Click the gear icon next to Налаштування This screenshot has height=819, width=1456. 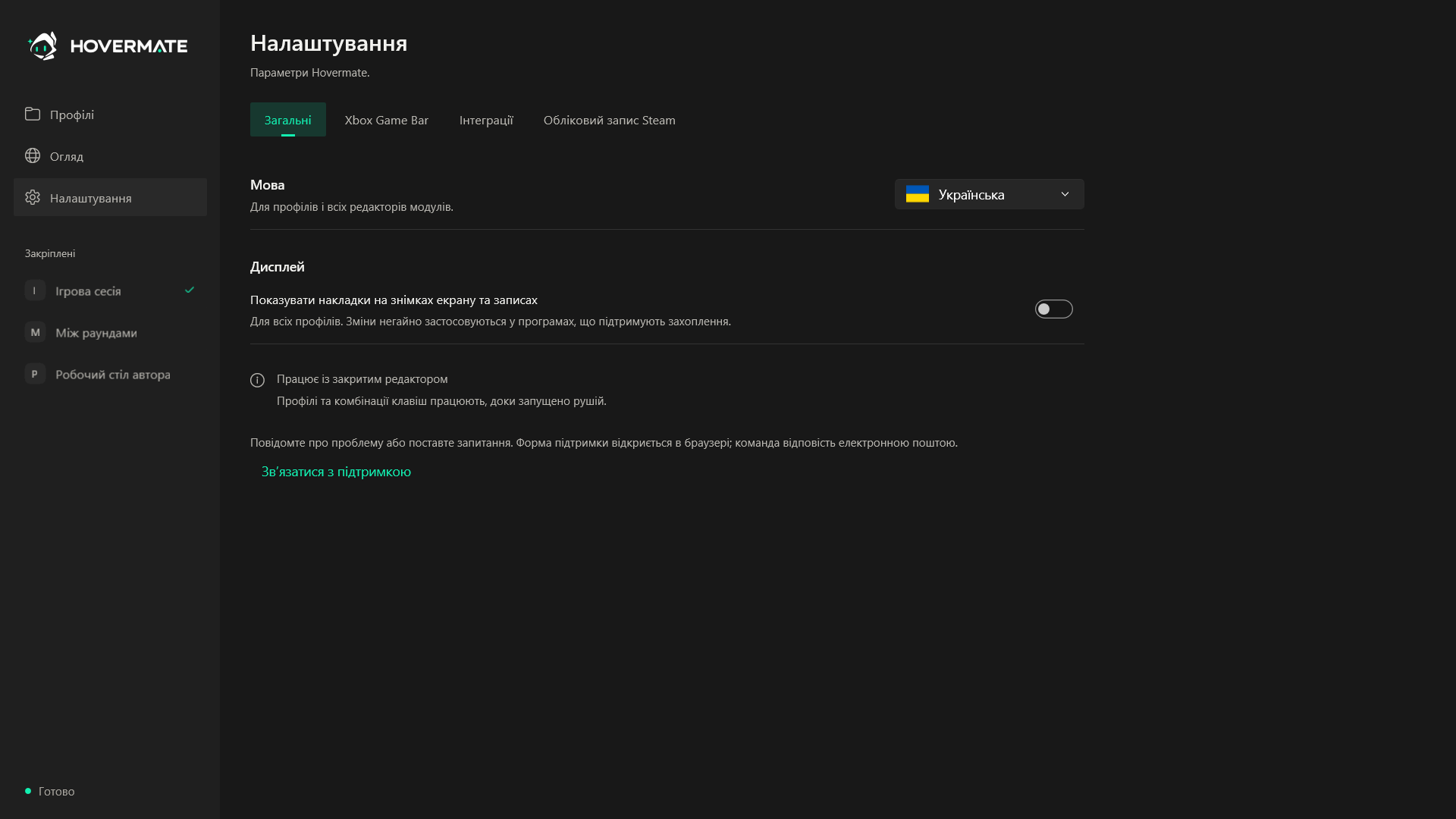(x=33, y=197)
